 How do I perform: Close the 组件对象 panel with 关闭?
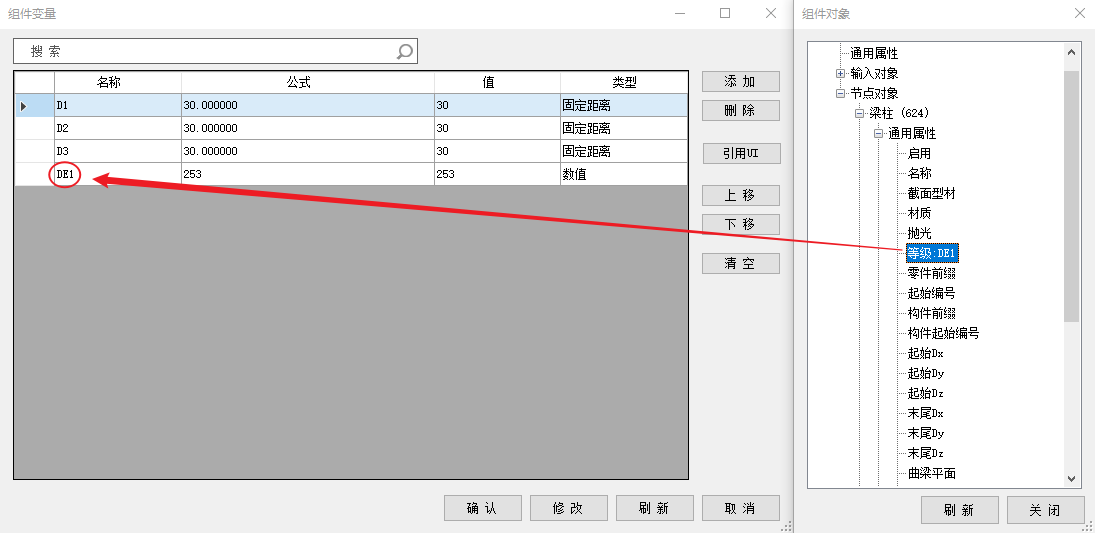click(x=1045, y=510)
